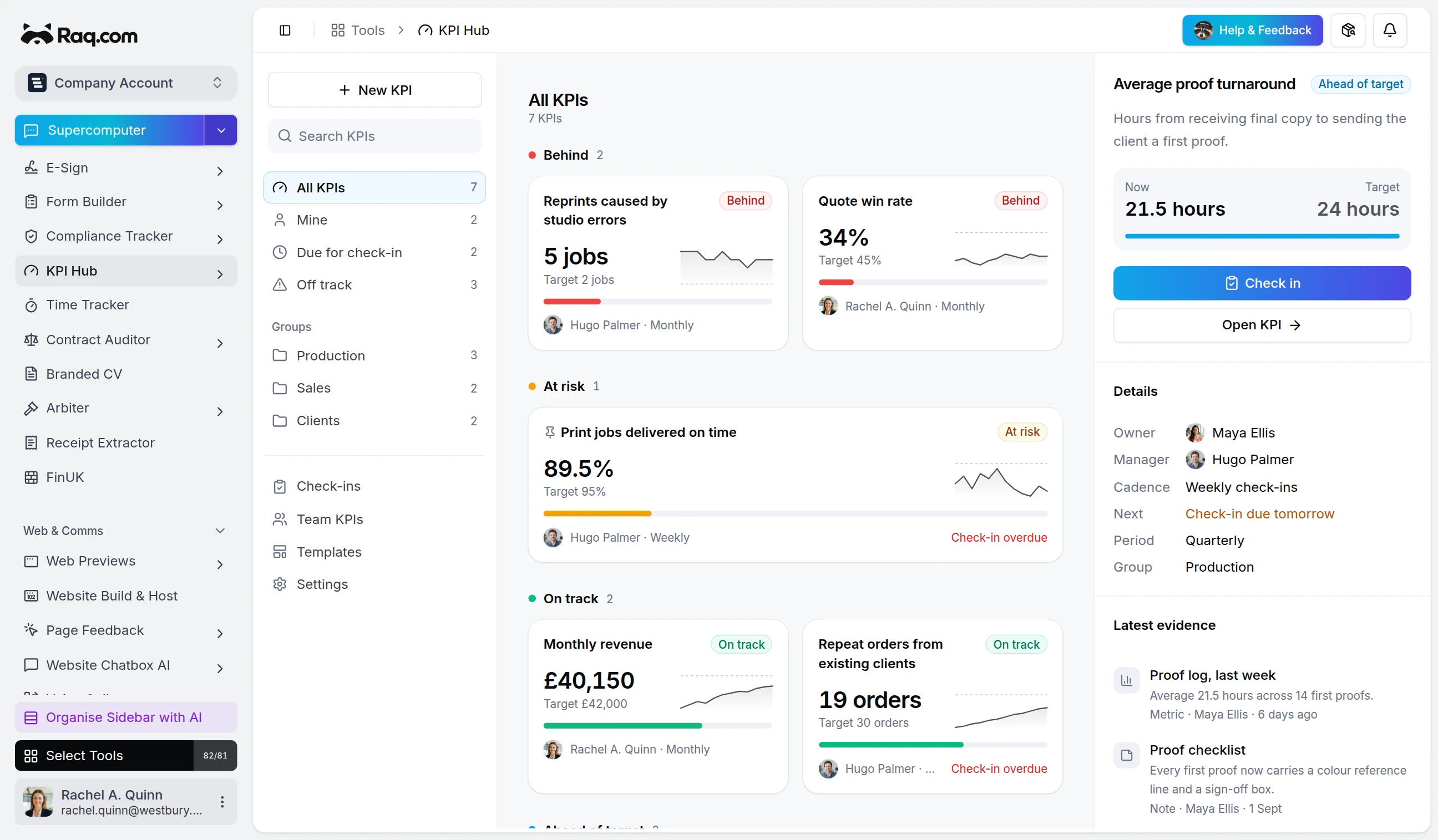Open the Company Account switcher
1438x840 pixels.
coord(125,83)
